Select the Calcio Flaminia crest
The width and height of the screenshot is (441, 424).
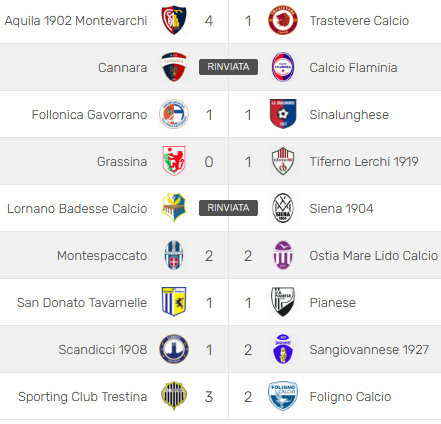tap(283, 67)
